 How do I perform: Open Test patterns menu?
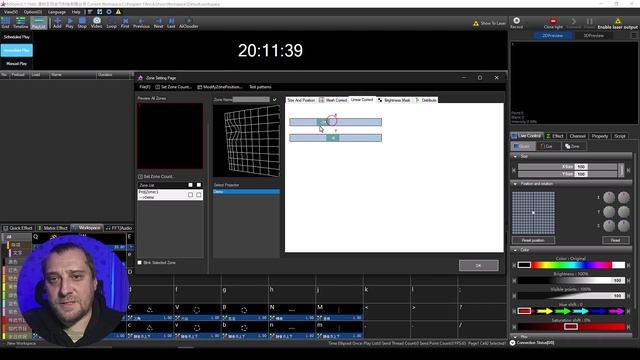pos(260,87)
